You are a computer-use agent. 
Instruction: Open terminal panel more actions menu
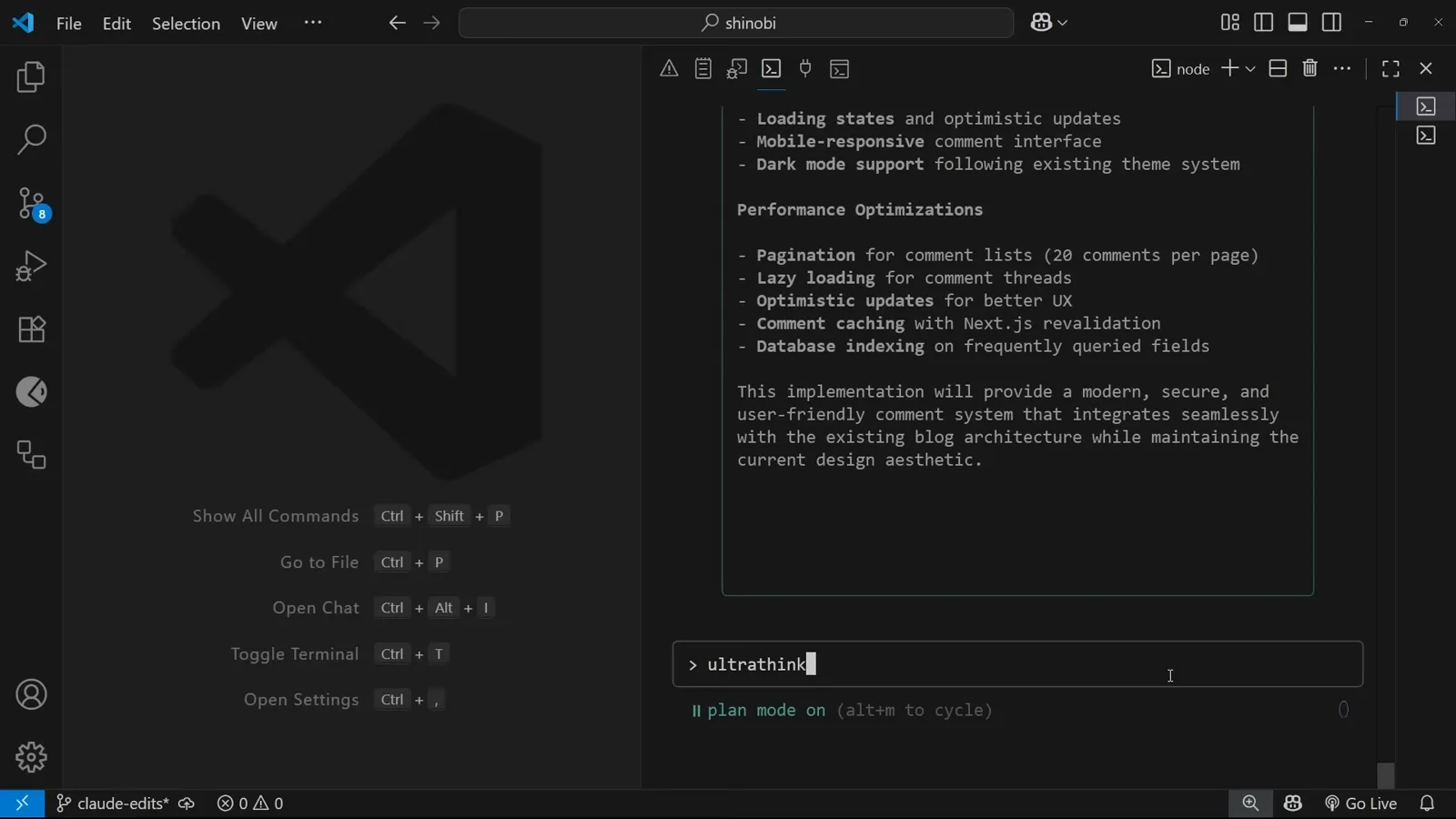click(x=1342, y=68)
